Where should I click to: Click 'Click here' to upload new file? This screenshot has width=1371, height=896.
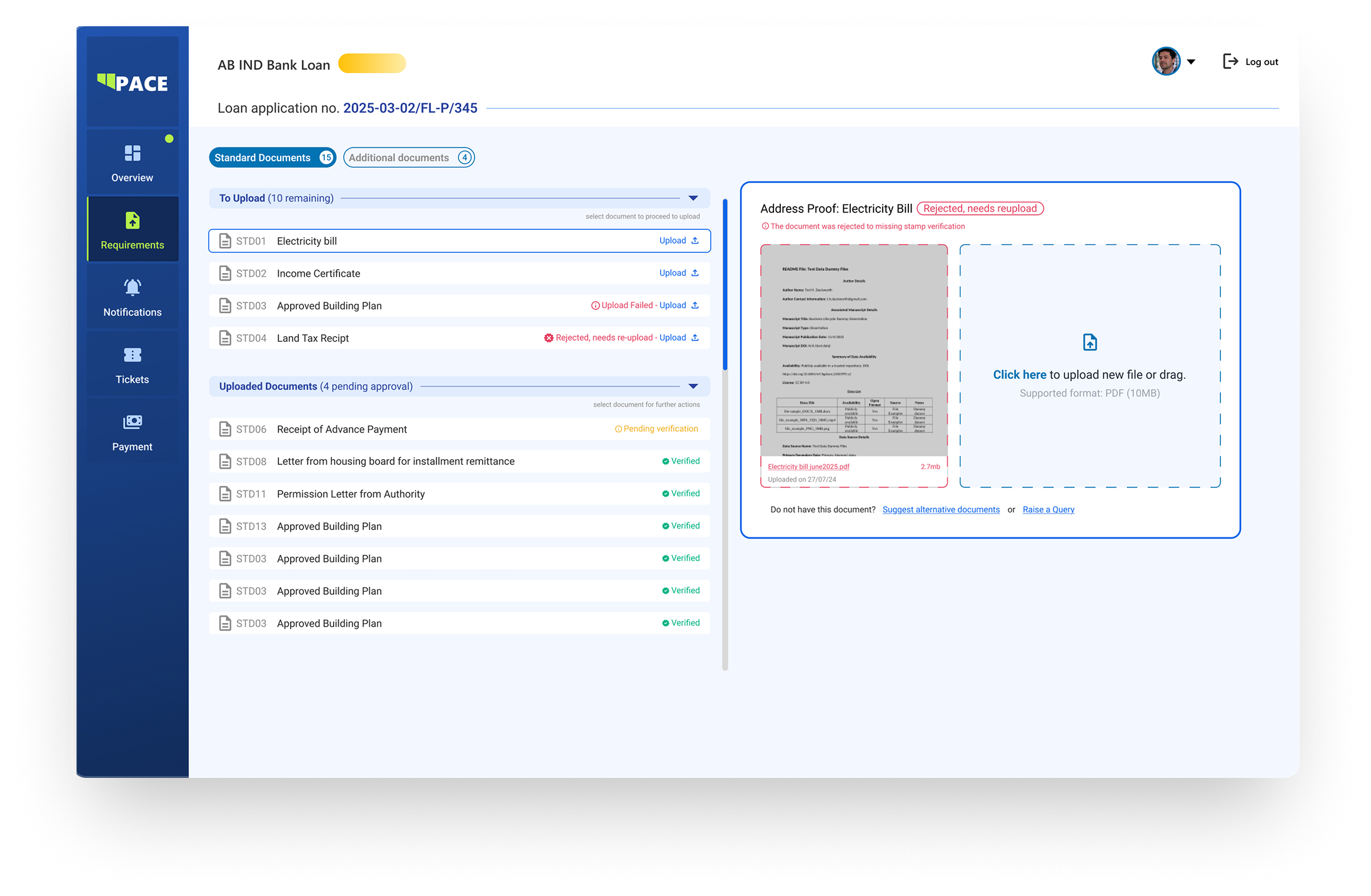[x=1019, y=375]
